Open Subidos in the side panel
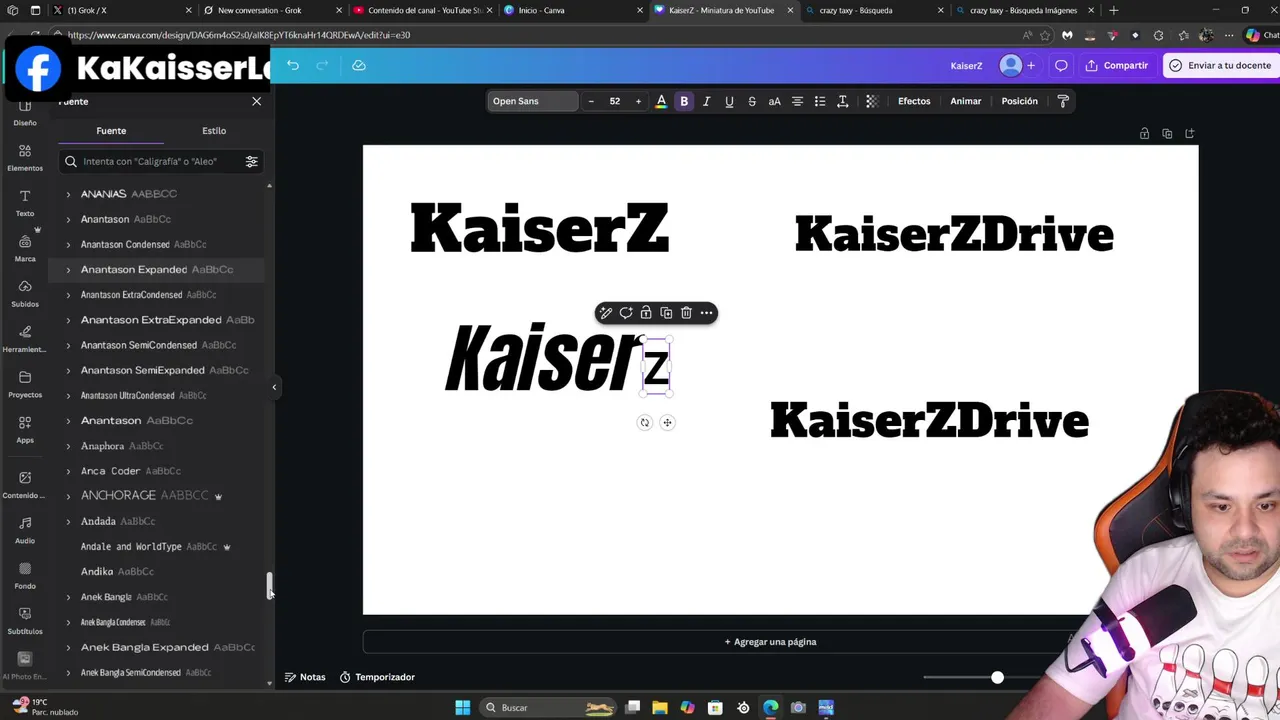This screenshot has height=720, width=1280. coord(25,293)
